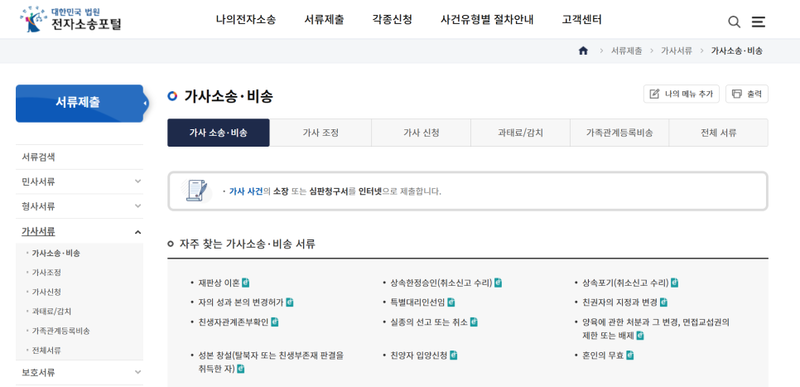Click document icon next to 상속한정승인(취소신고 수리)
Viewport: 800px width, 387px height.
(x=498, y=282)
